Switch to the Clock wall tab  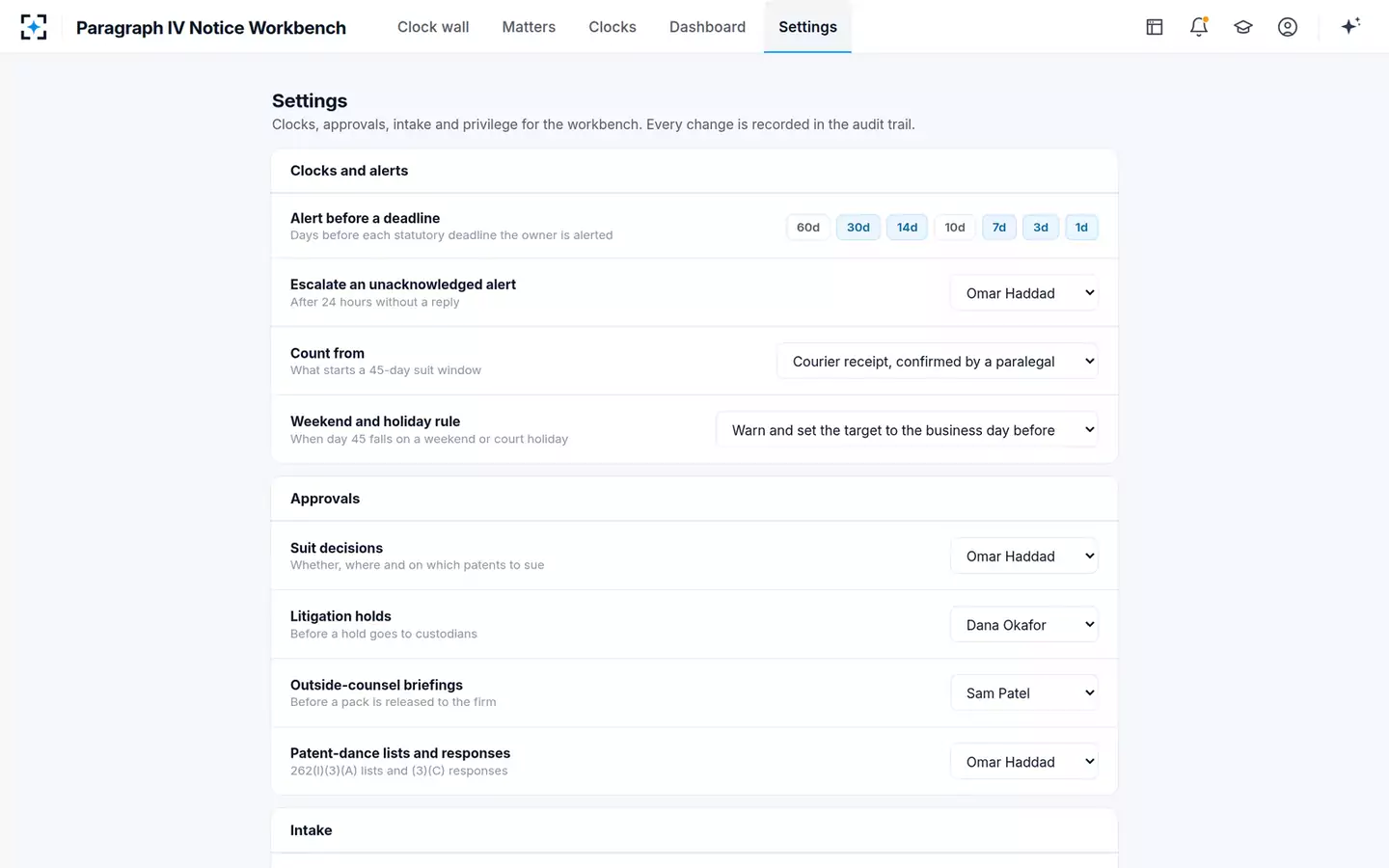[x=433, y=27]
